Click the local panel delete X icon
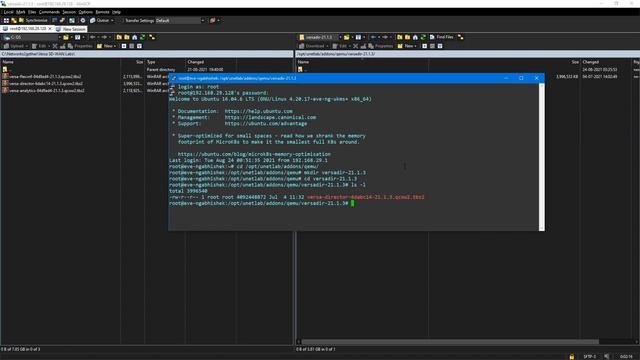The height and width of the screenshot is (360, 640). click(55, 46)
